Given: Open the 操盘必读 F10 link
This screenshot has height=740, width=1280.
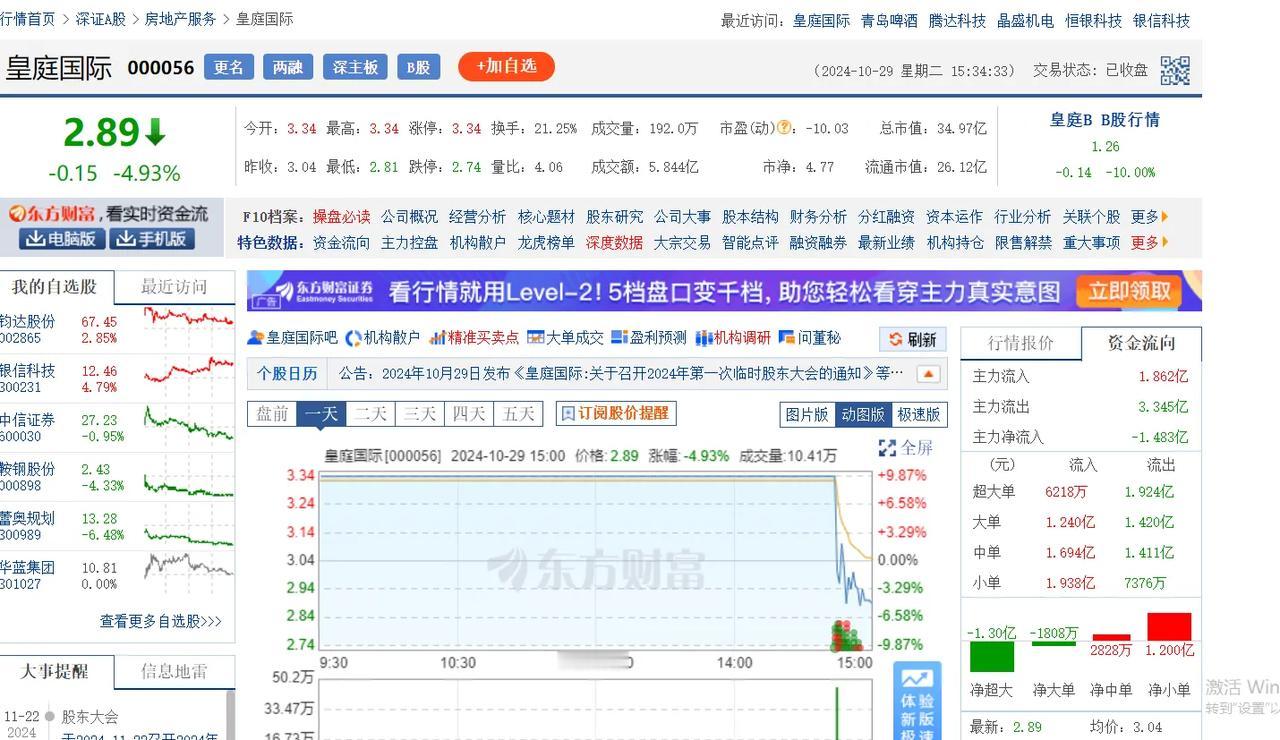Looking at the screenshot, I should coord(341,217).
